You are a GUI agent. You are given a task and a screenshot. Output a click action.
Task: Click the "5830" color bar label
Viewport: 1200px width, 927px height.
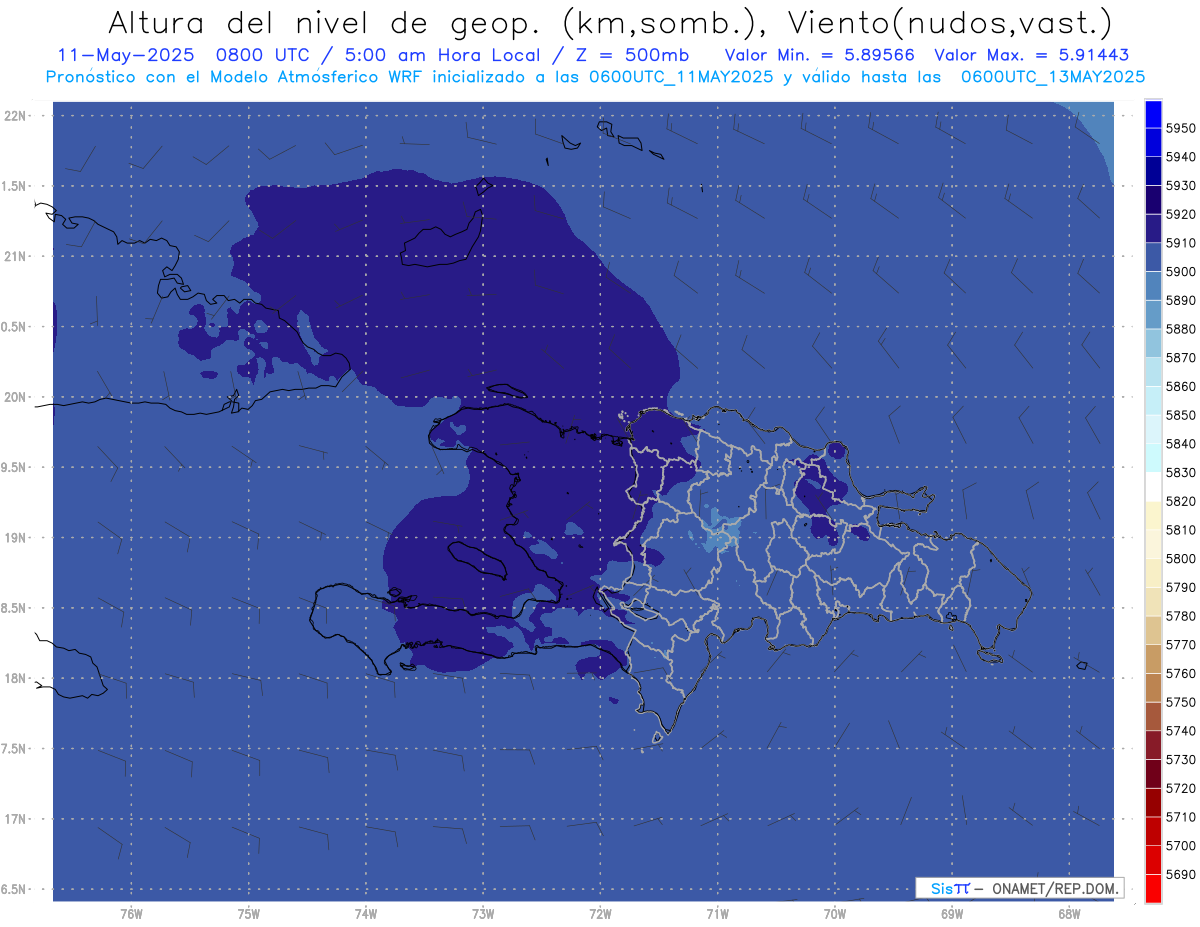[1181, 472]
